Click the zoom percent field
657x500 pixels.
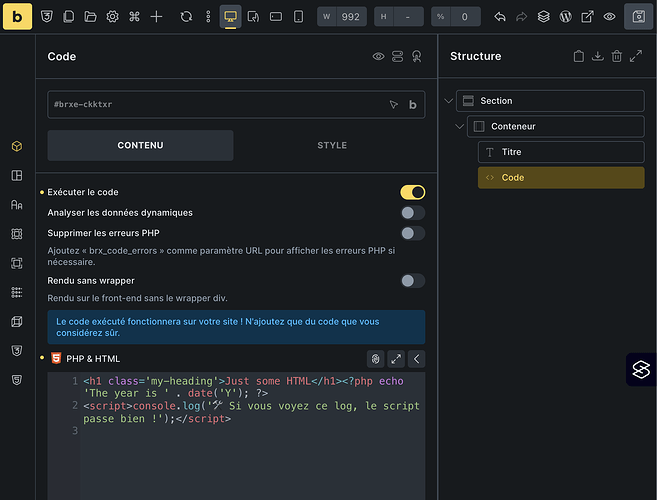(x=456, y=17)
